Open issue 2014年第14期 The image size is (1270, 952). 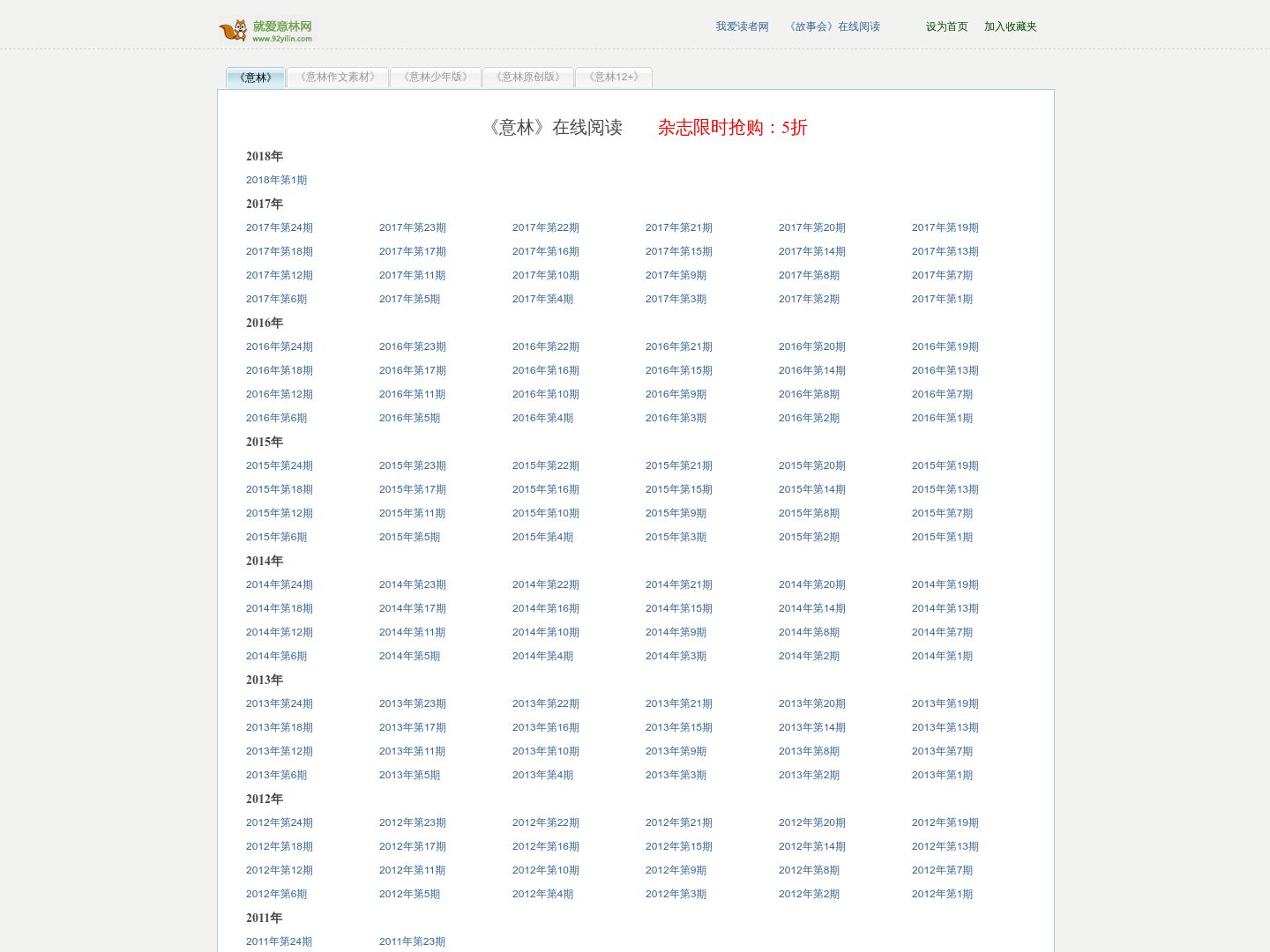point(811,608)
